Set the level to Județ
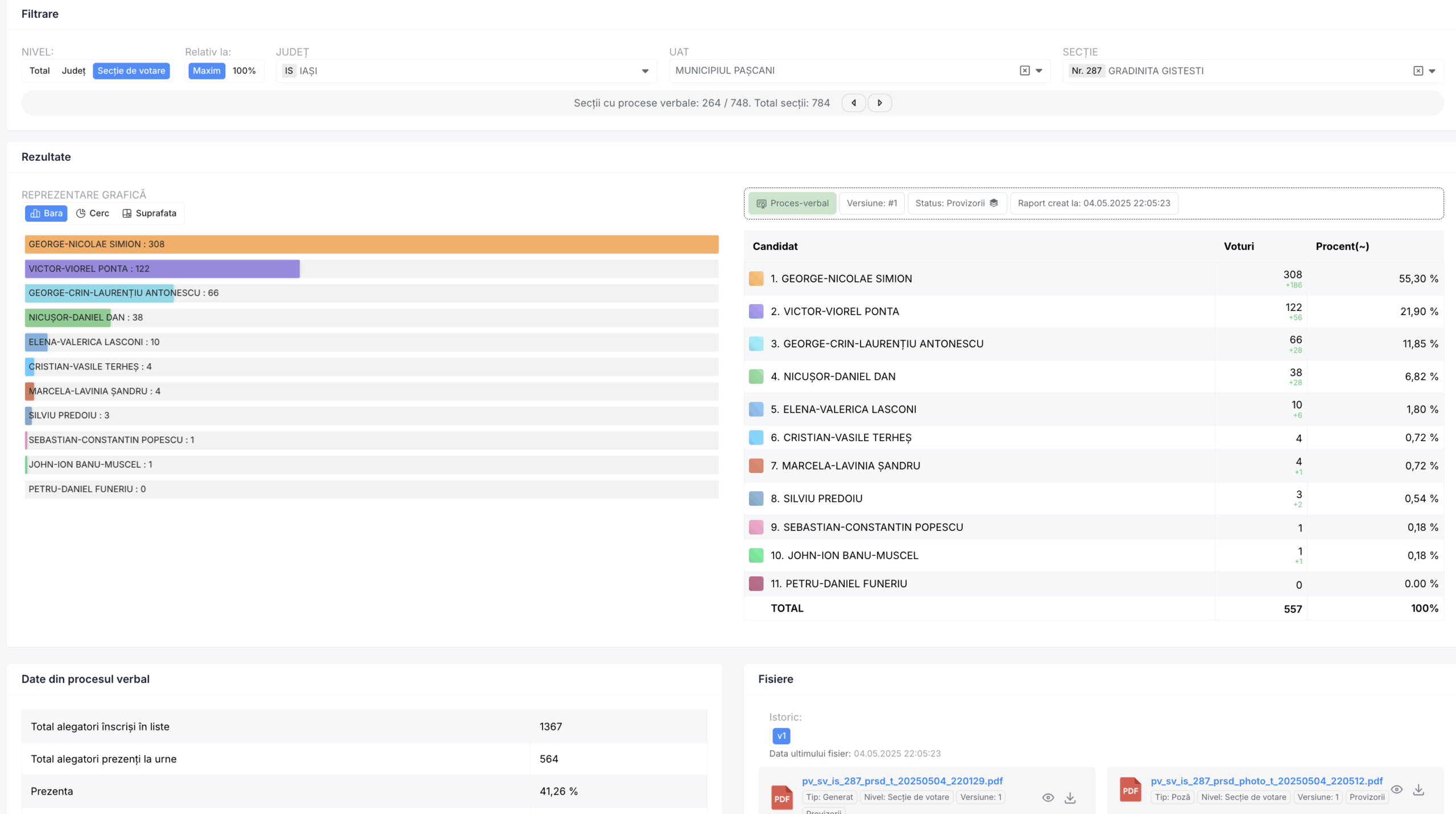 [73, 70]
